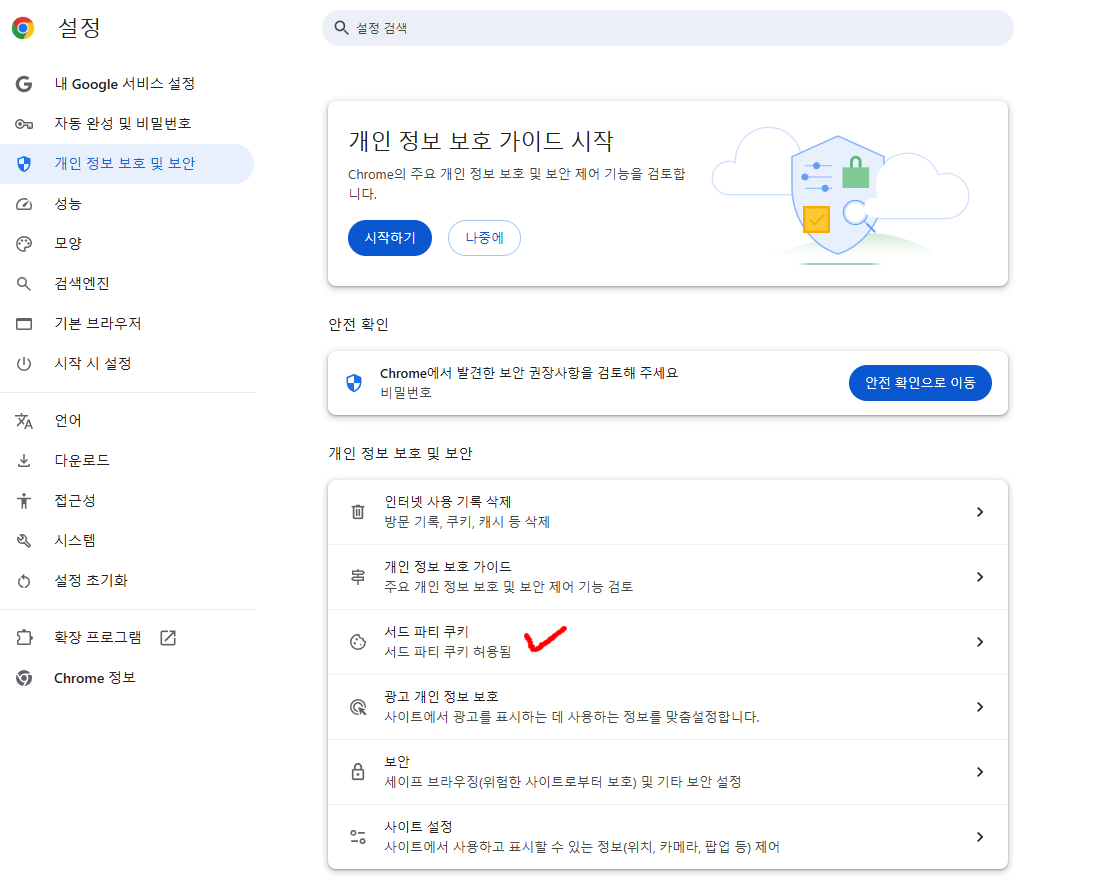Click the 사이트 설정 row title
The image size is (1117, 879).
coord(418,827)
